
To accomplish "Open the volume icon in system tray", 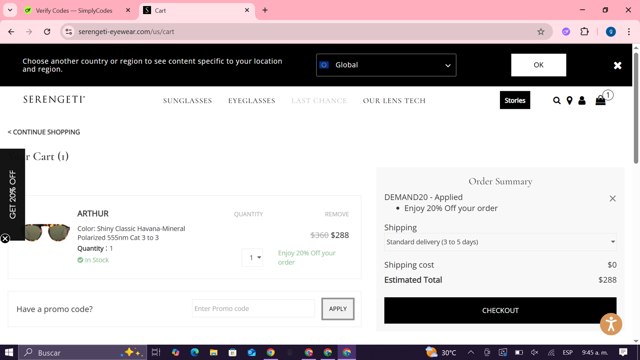I will point(535,352).
